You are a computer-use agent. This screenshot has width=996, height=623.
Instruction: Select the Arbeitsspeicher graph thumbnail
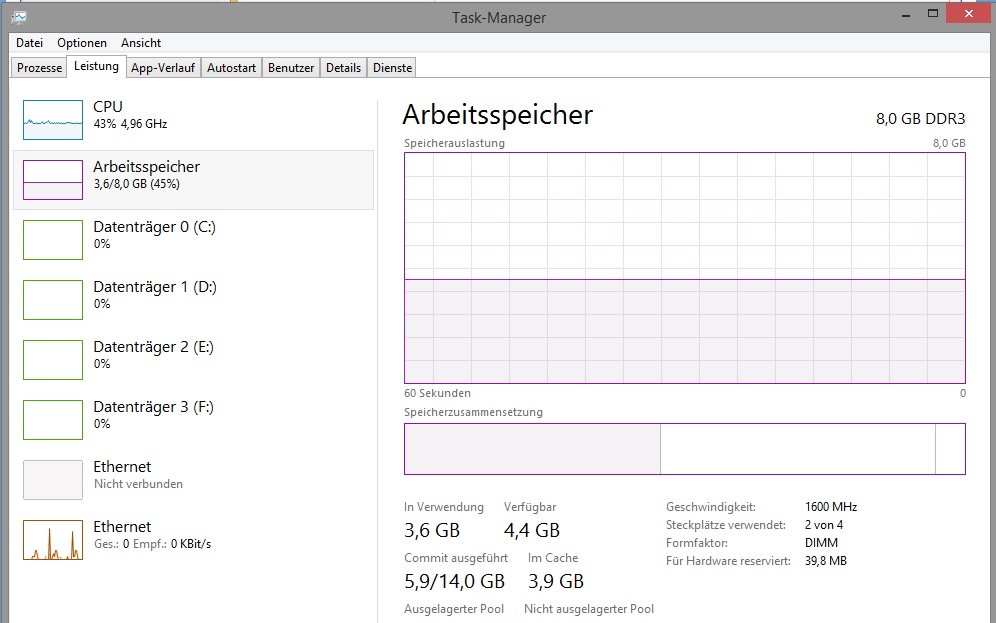53,180
